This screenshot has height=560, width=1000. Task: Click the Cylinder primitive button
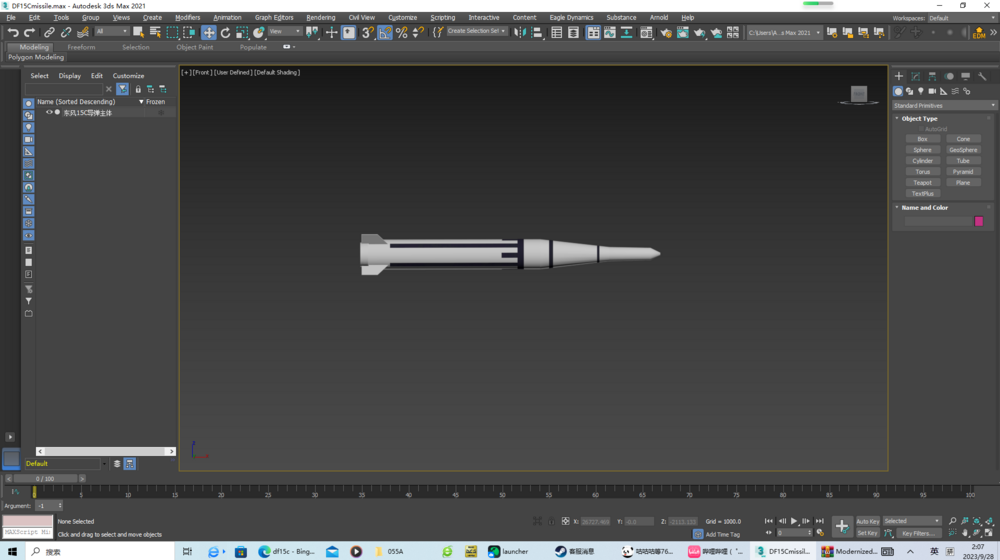(x=922, y=161)
